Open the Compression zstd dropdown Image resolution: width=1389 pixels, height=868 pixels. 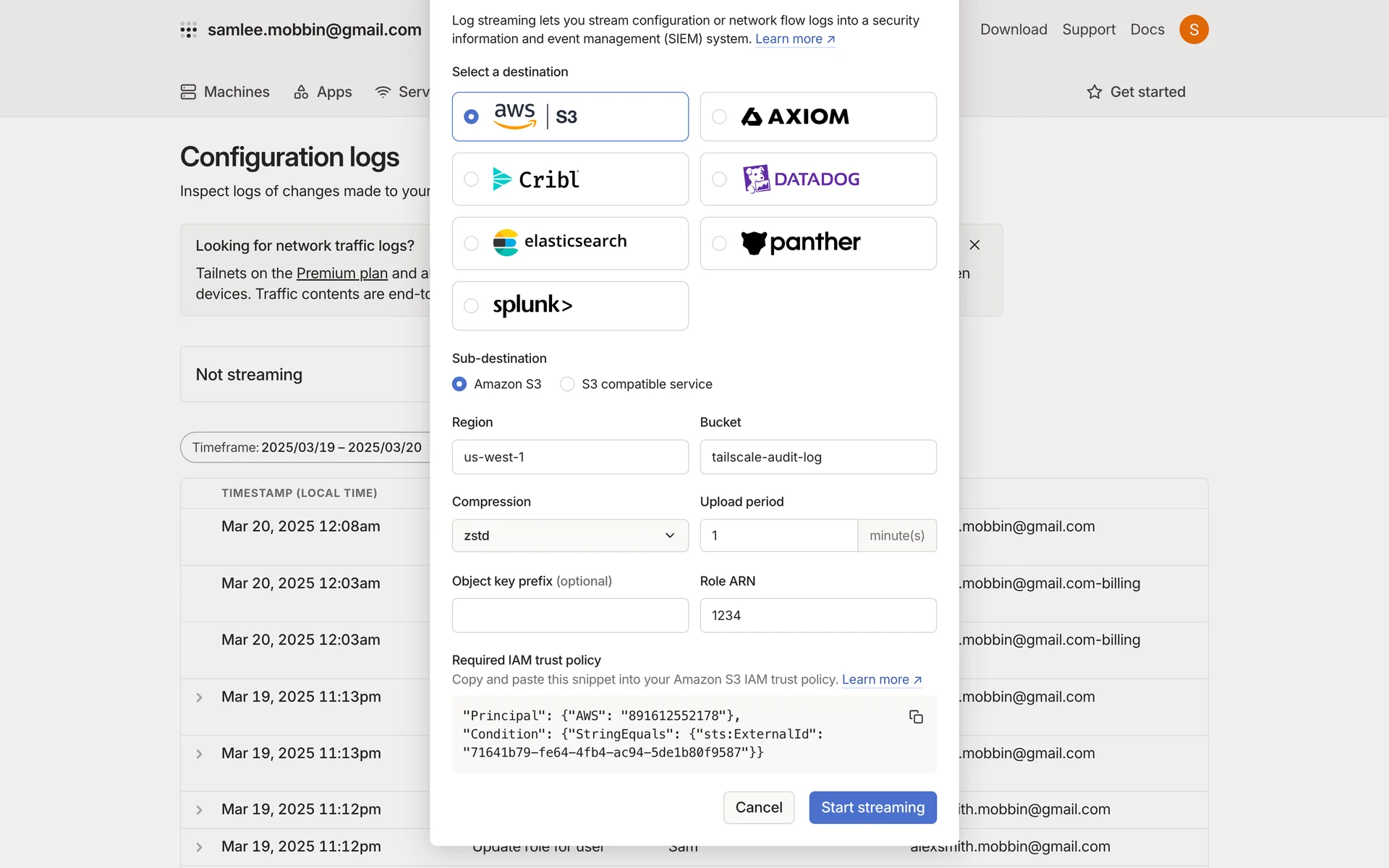click(570, 536)
